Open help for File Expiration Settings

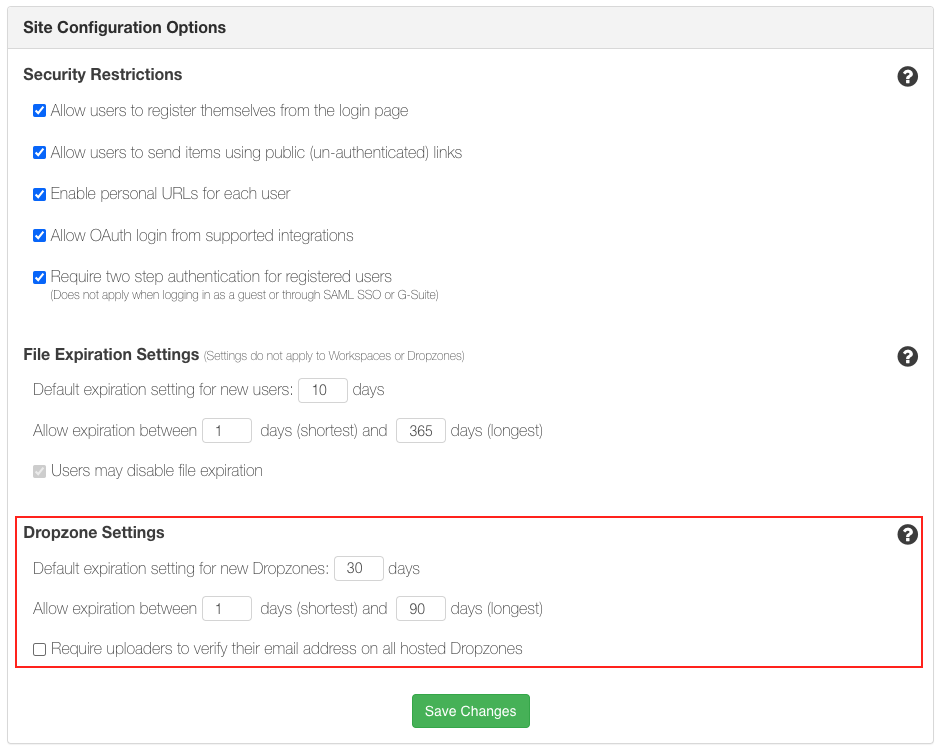click(x=907, y=356)
